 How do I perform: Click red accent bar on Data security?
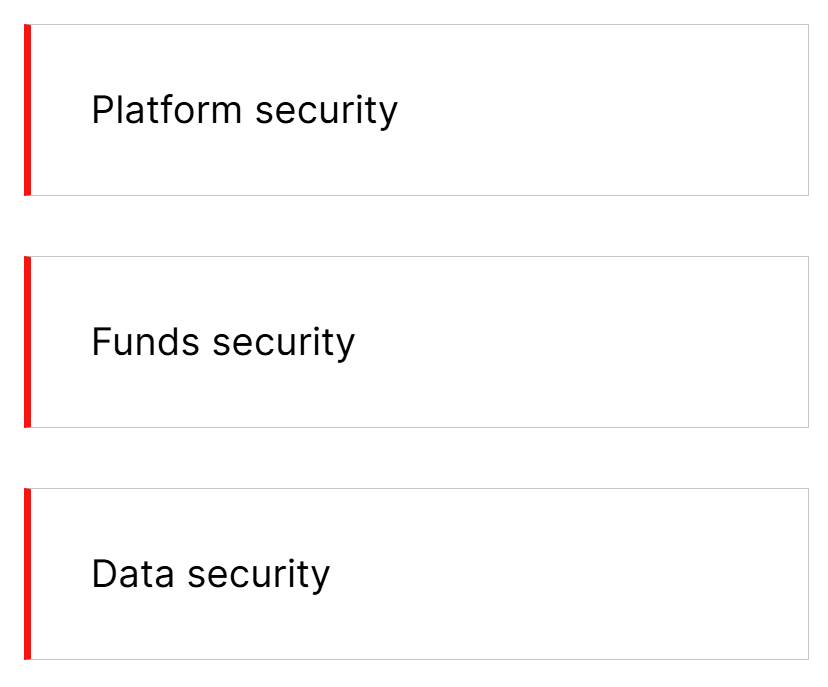coord(28,574)
